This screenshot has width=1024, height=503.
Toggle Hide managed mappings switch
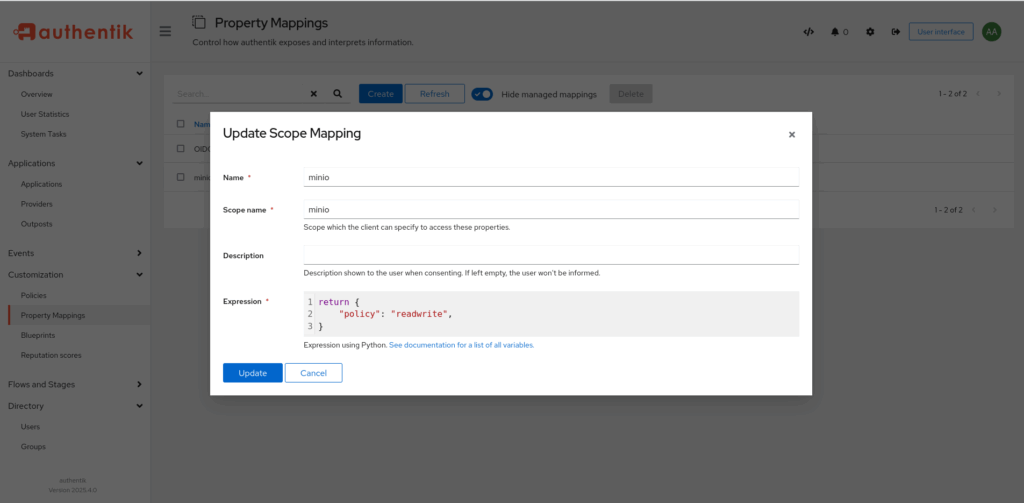(482, 94)
